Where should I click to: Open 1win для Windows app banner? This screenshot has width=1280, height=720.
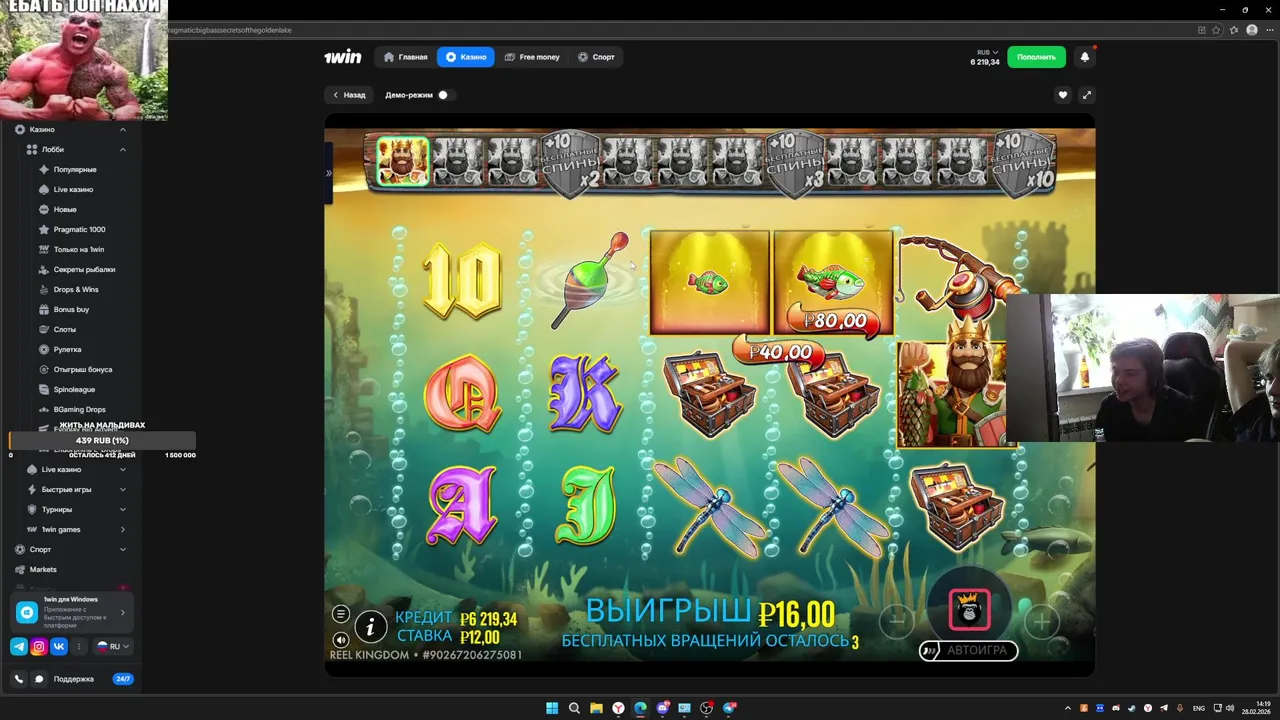click(72, 612)
